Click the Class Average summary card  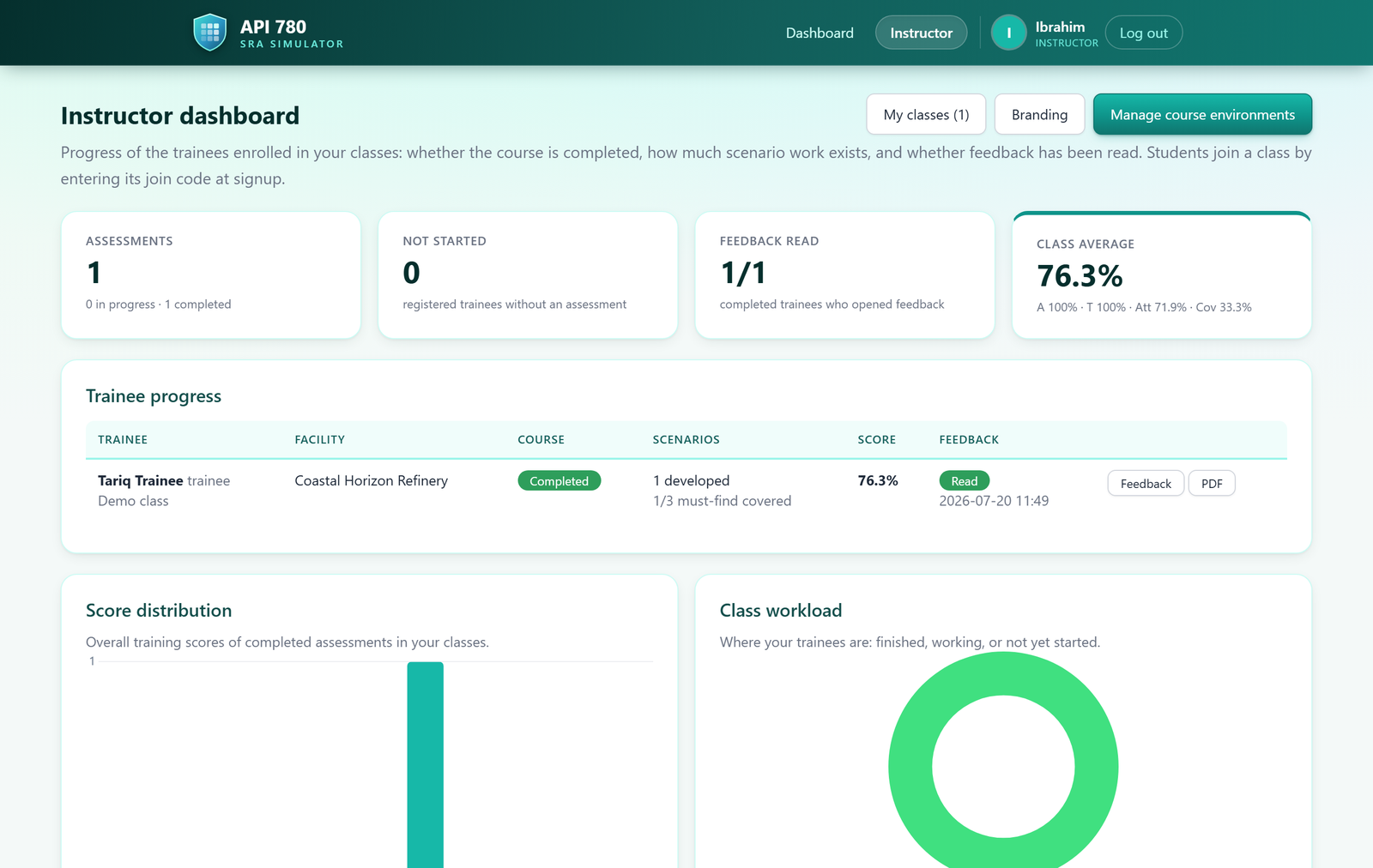1162,275
